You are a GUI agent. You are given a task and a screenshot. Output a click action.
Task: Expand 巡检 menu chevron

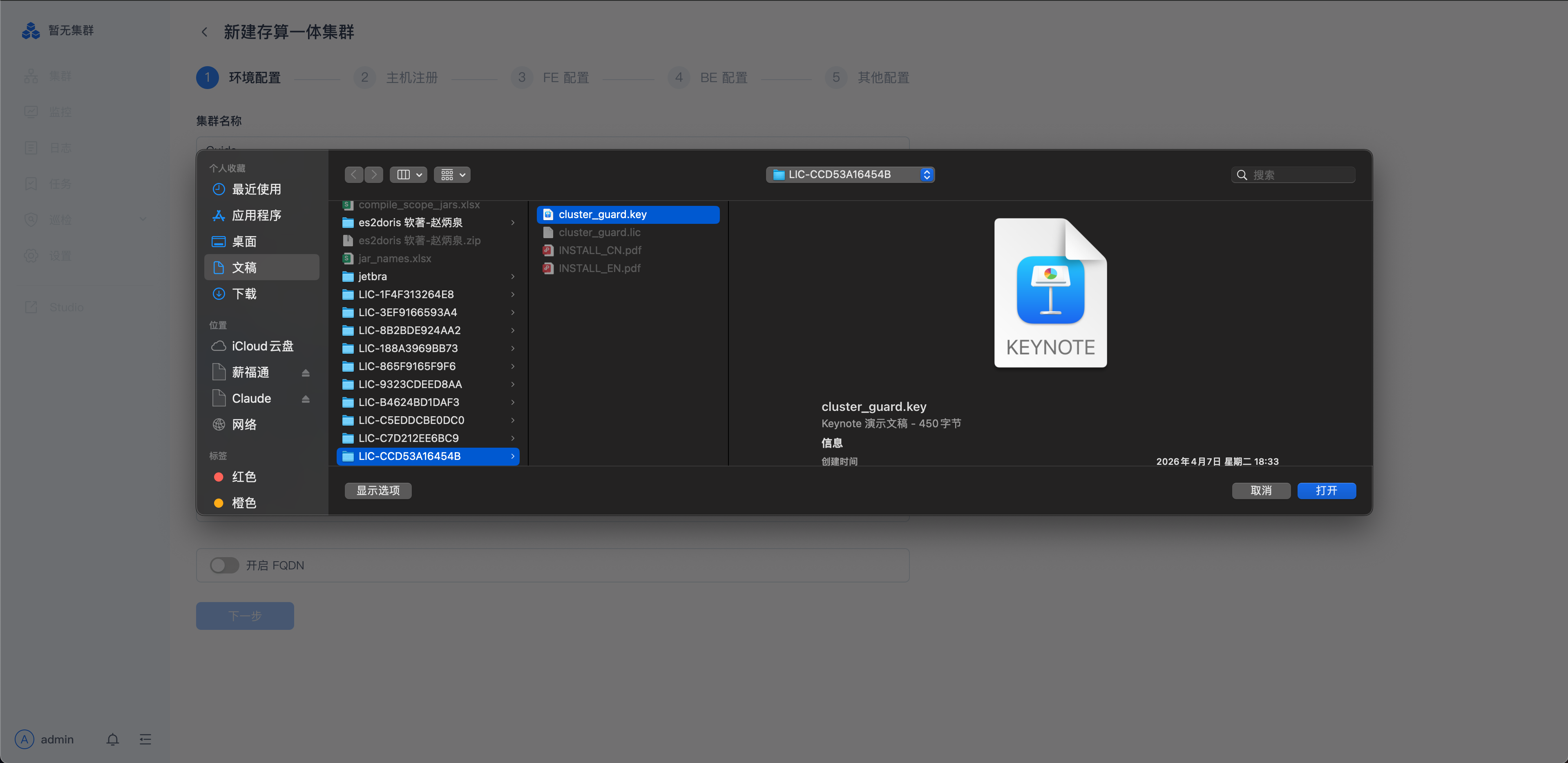pyautogui.click(x=143, y=220)
